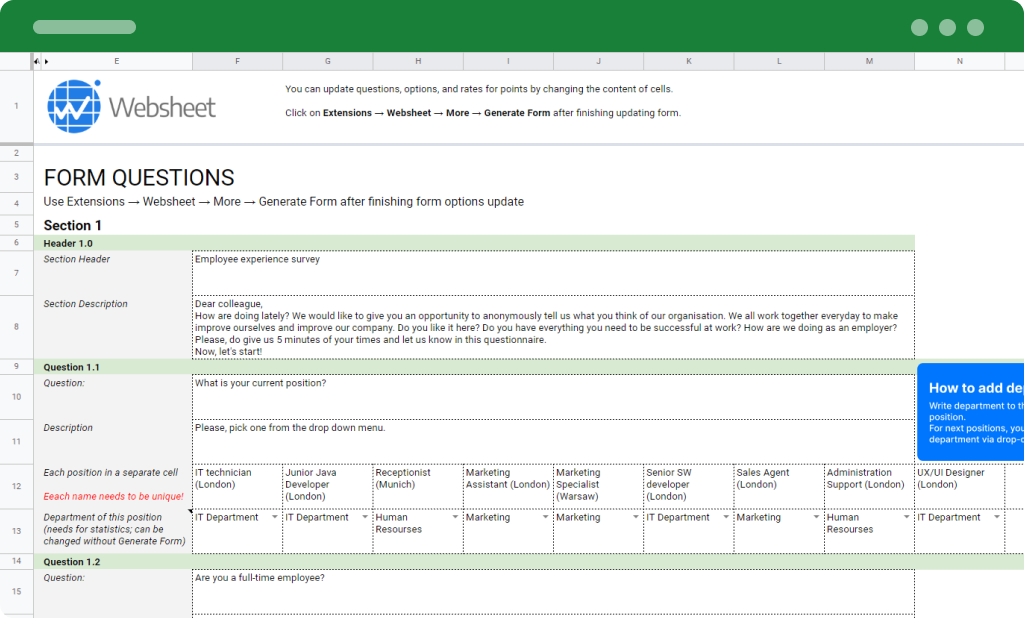
Task: Select the 'Administration Support (London)' cell
Action: 869,487
